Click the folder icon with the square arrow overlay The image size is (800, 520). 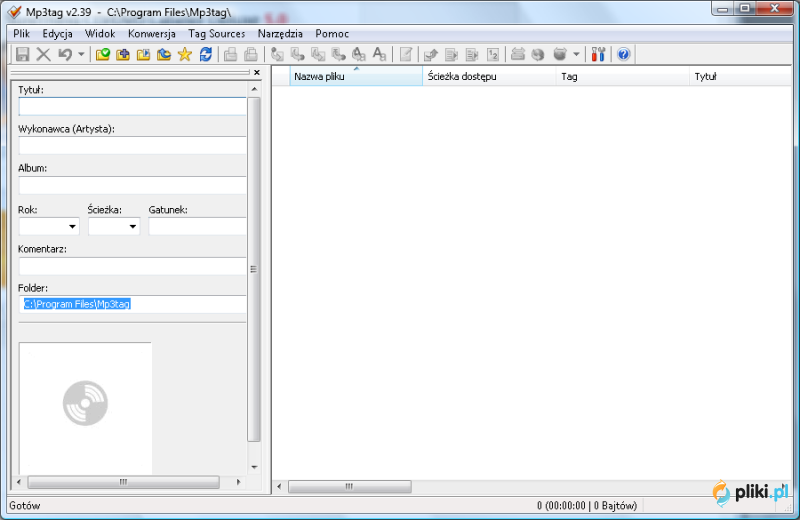(x=143, y=54)
